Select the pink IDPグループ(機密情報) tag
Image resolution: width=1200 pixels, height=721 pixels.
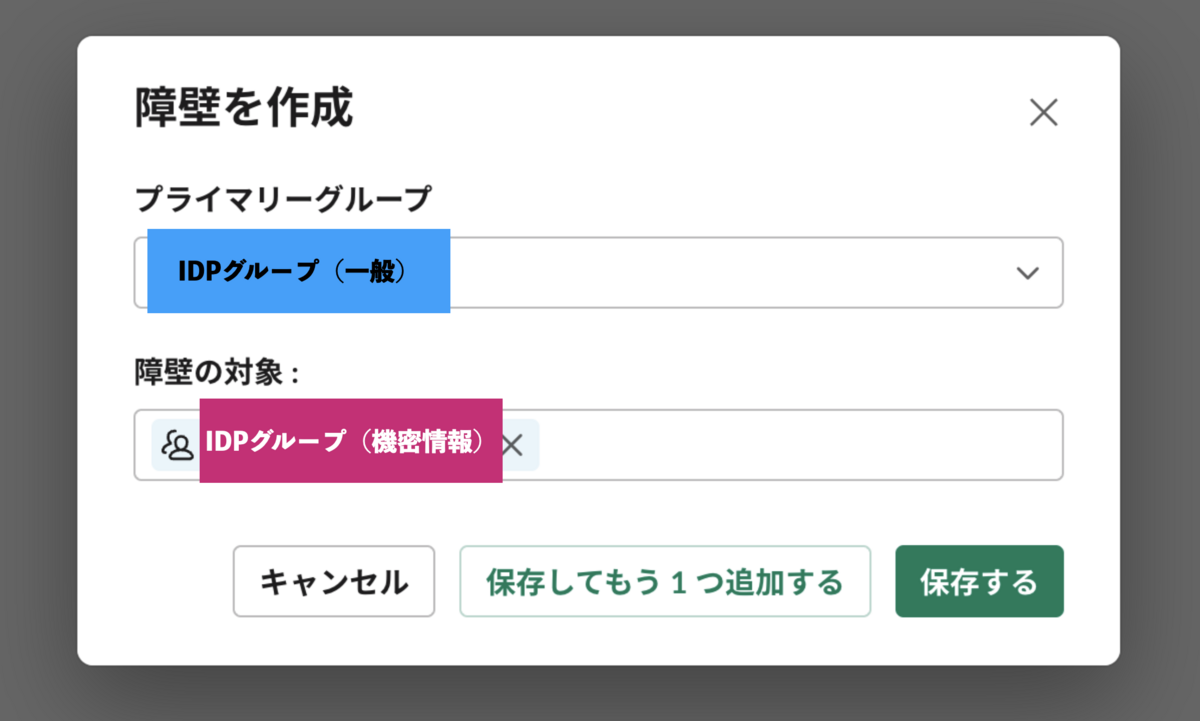pyautogui.click(x=351, y=441)
